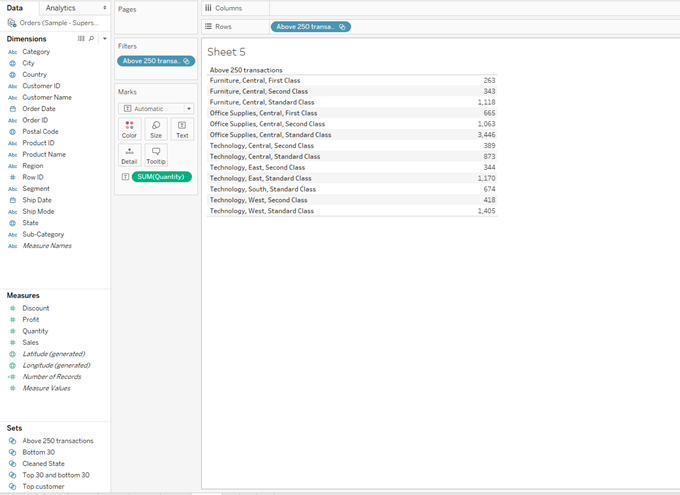Viewport: 680px width, 495px height.
Task: Select the Customer Name dimension
Action: [47, 97]
